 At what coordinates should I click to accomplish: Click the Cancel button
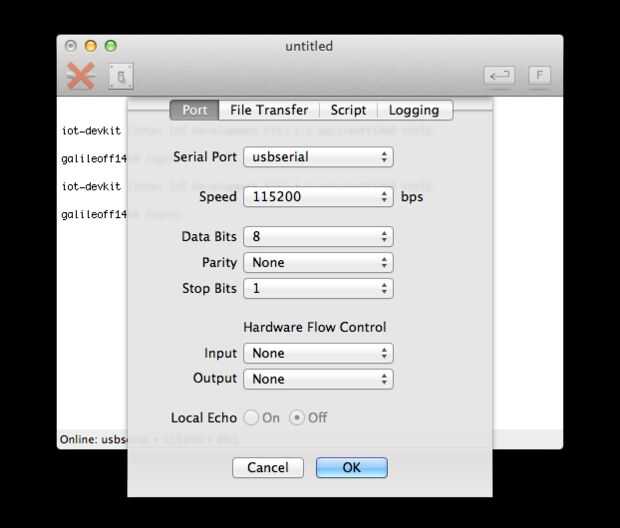point(268,467)
